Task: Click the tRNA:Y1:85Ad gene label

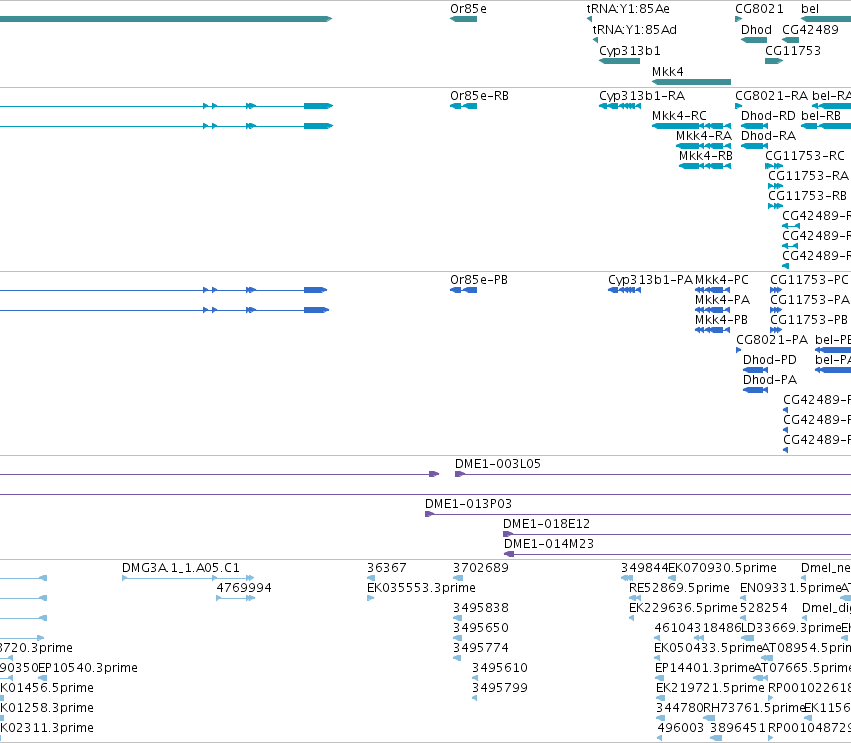Action: click(x=634, y=29)
